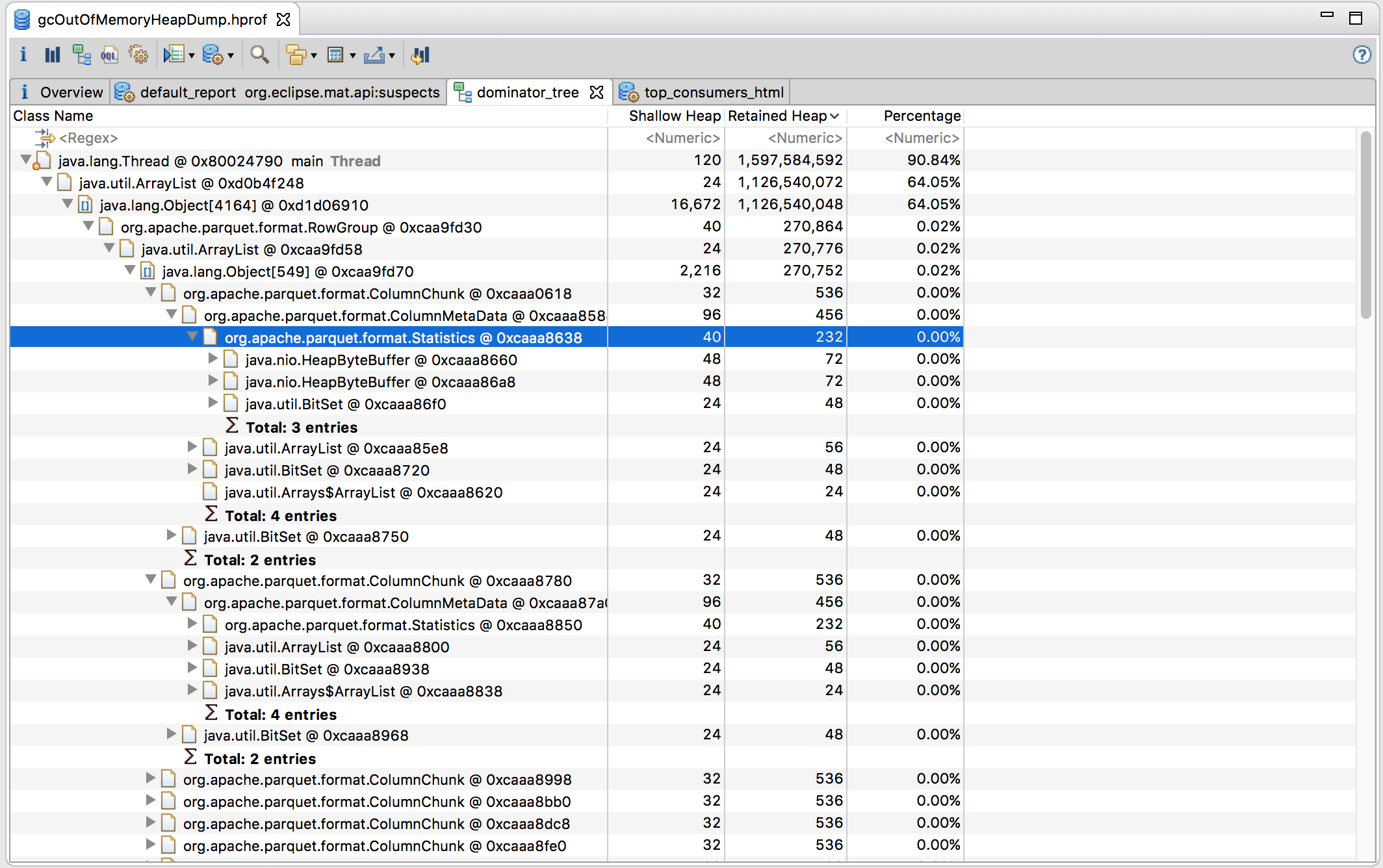1383x868 pixels.
Task: Click the magnifier find object icon
Action: [x=259, y=55]
